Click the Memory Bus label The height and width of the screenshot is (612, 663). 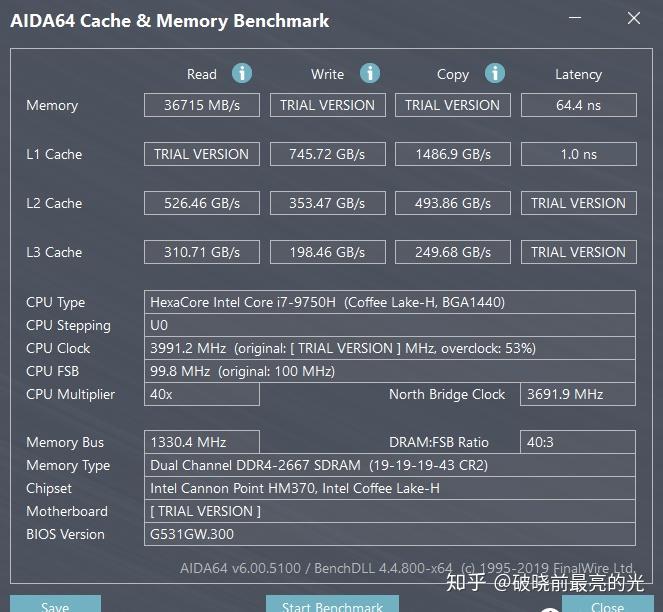click(65, 442)
